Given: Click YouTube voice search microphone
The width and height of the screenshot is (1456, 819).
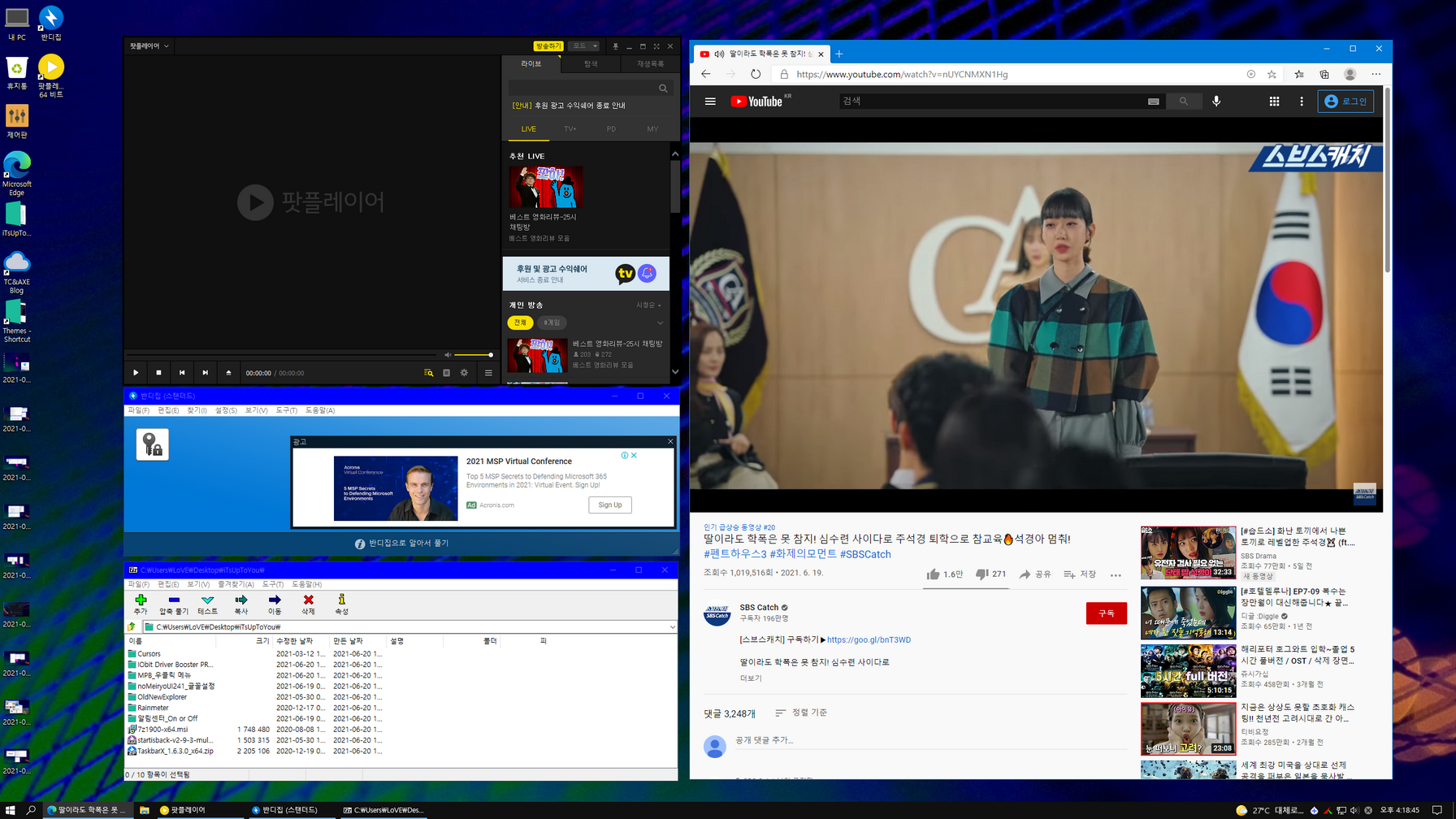Looking at the screenshot, I should 1216,102.
